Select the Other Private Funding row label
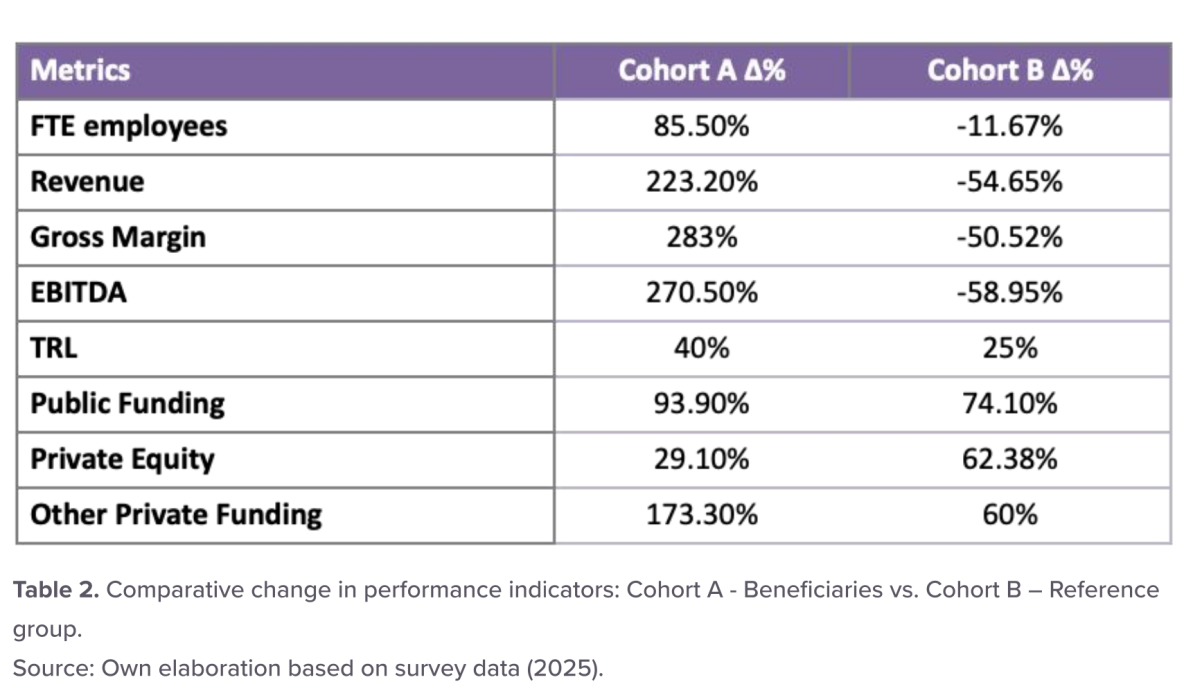 click(x=176, y=515)
